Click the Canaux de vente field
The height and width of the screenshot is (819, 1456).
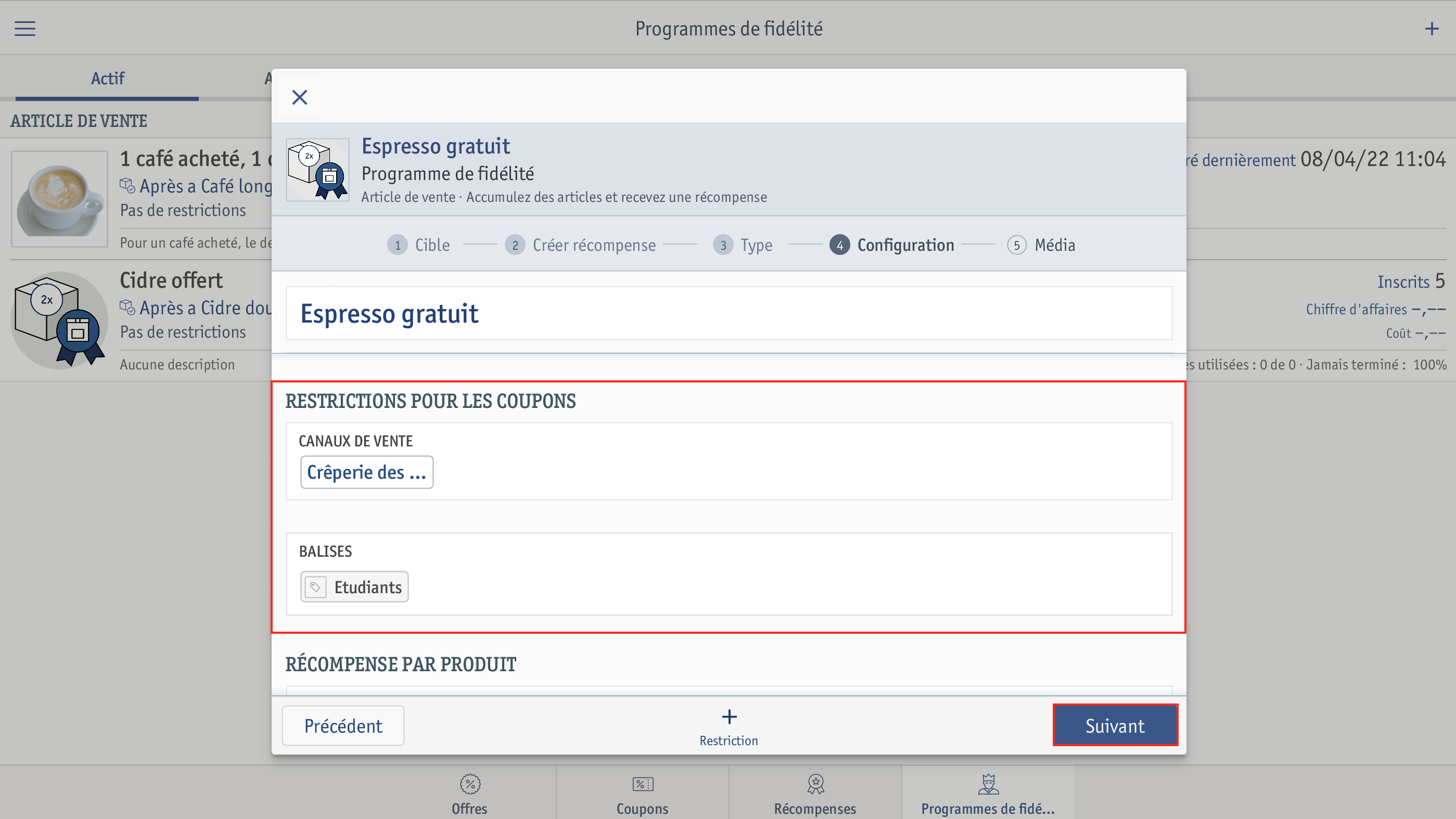tap(729, 461)
